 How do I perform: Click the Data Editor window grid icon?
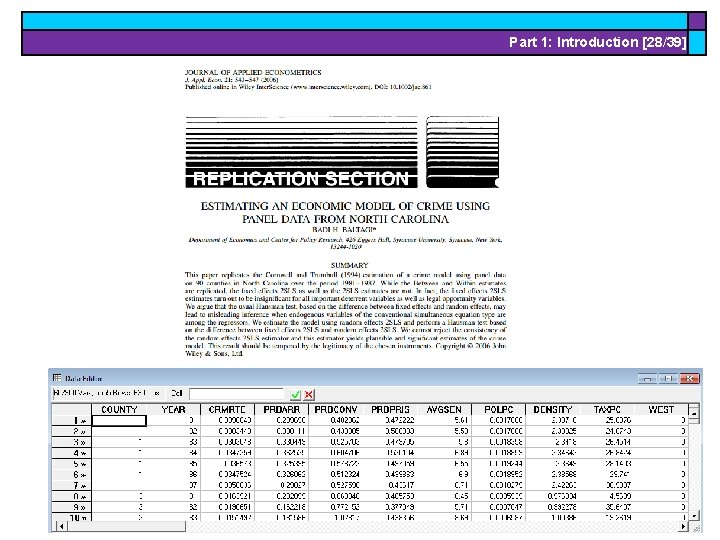57,378
